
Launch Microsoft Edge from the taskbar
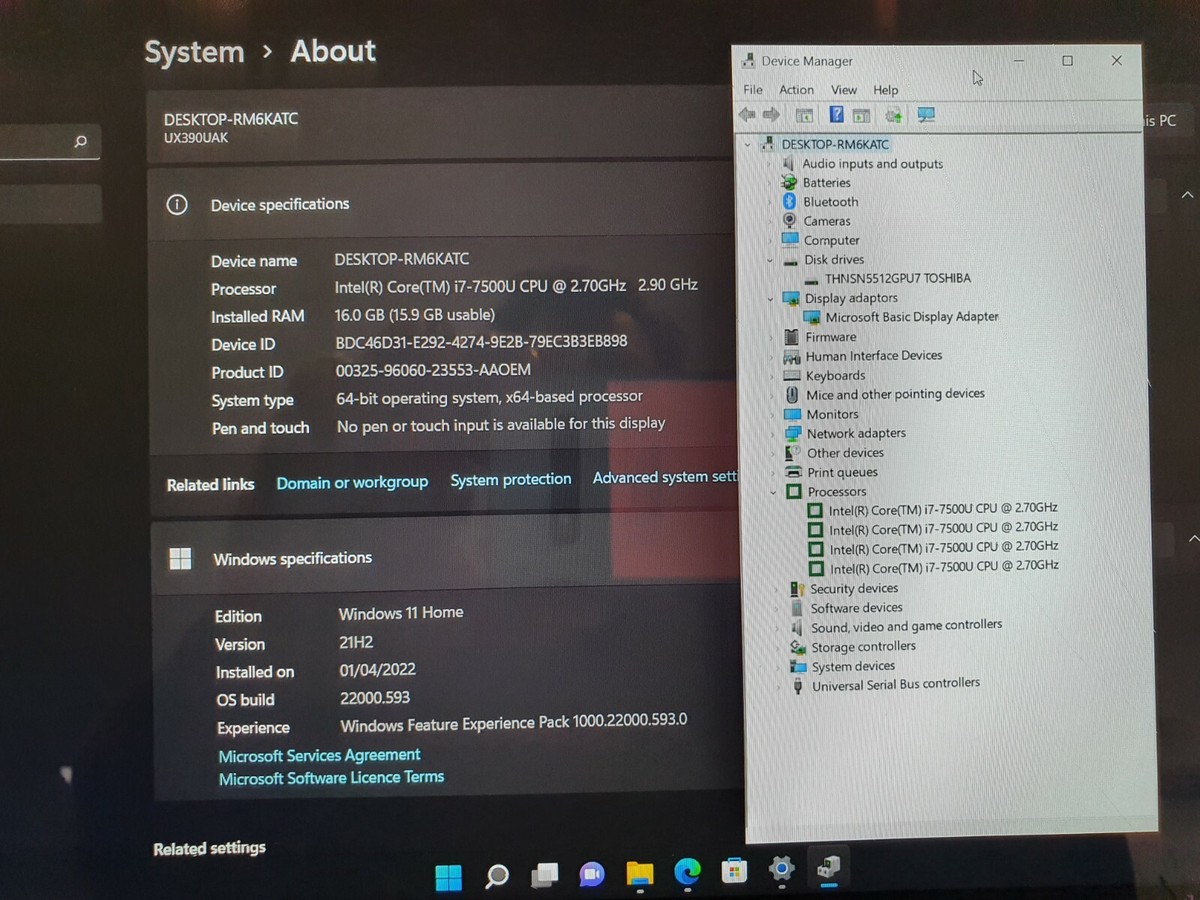coord(687,872)
